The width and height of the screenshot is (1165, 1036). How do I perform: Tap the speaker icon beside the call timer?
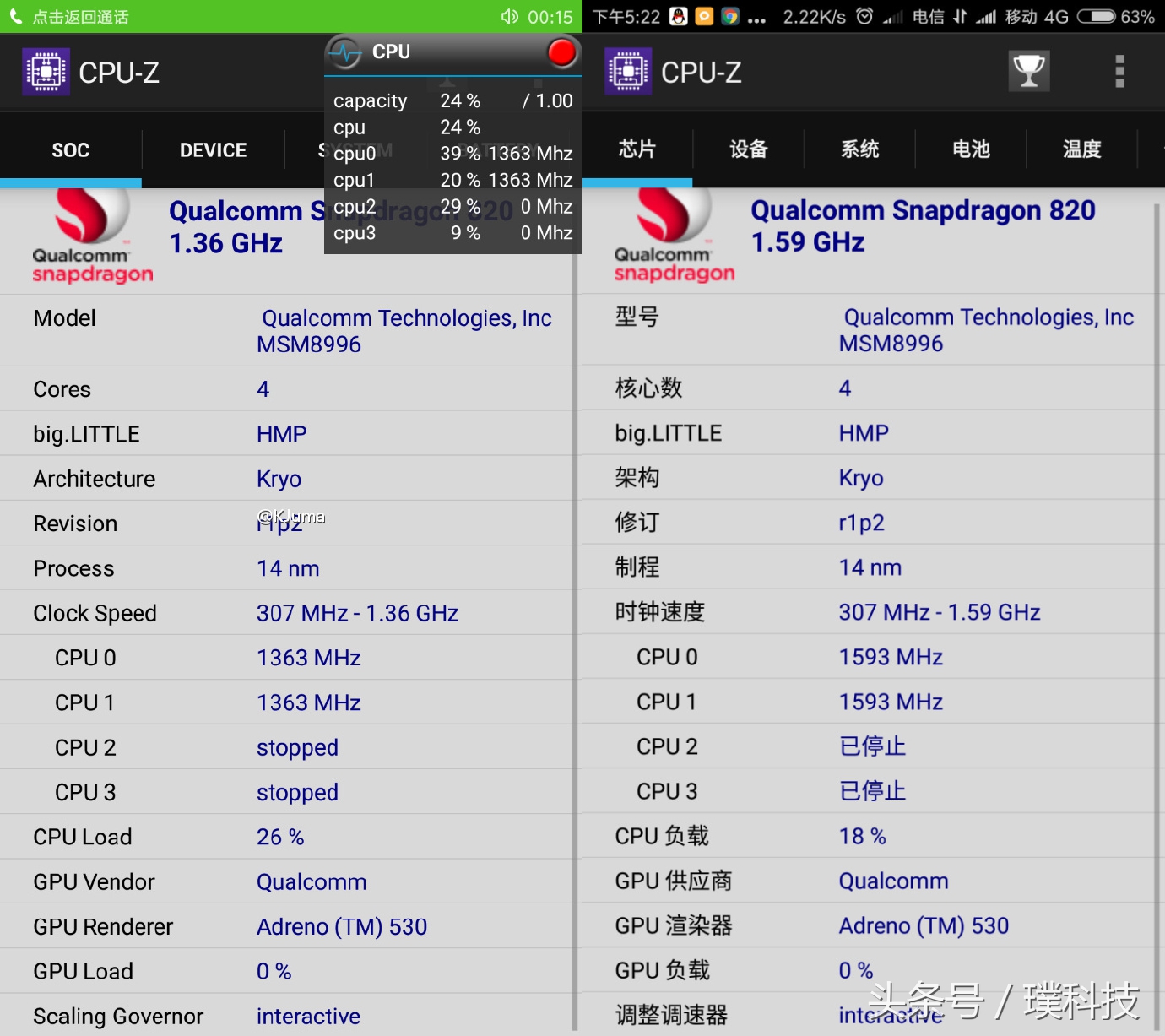coord(509,17)
